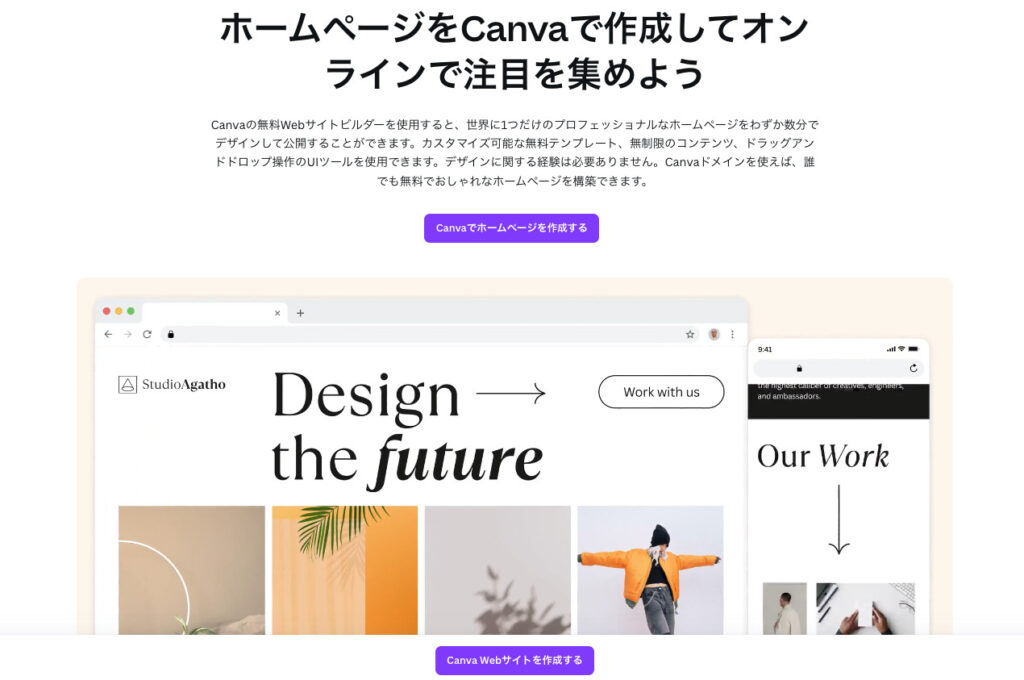Screen dimensions: 1024x680
Task: Click the Studio Agatho logo
Action: [x=172, y=384]
